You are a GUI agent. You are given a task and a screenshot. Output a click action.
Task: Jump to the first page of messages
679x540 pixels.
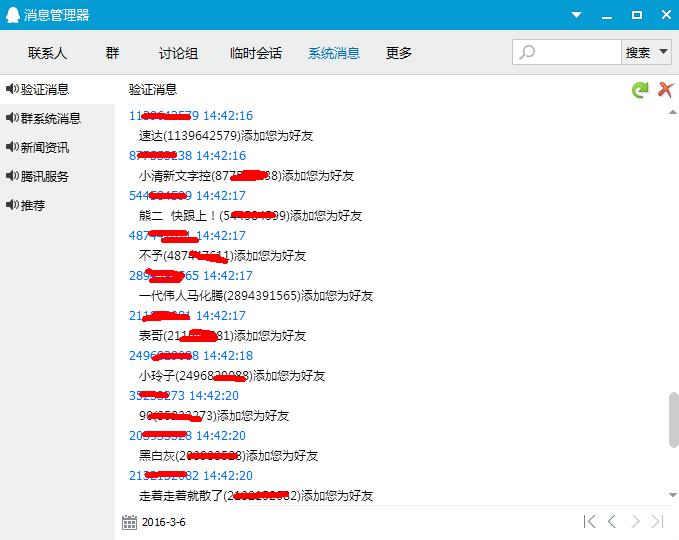590,521
